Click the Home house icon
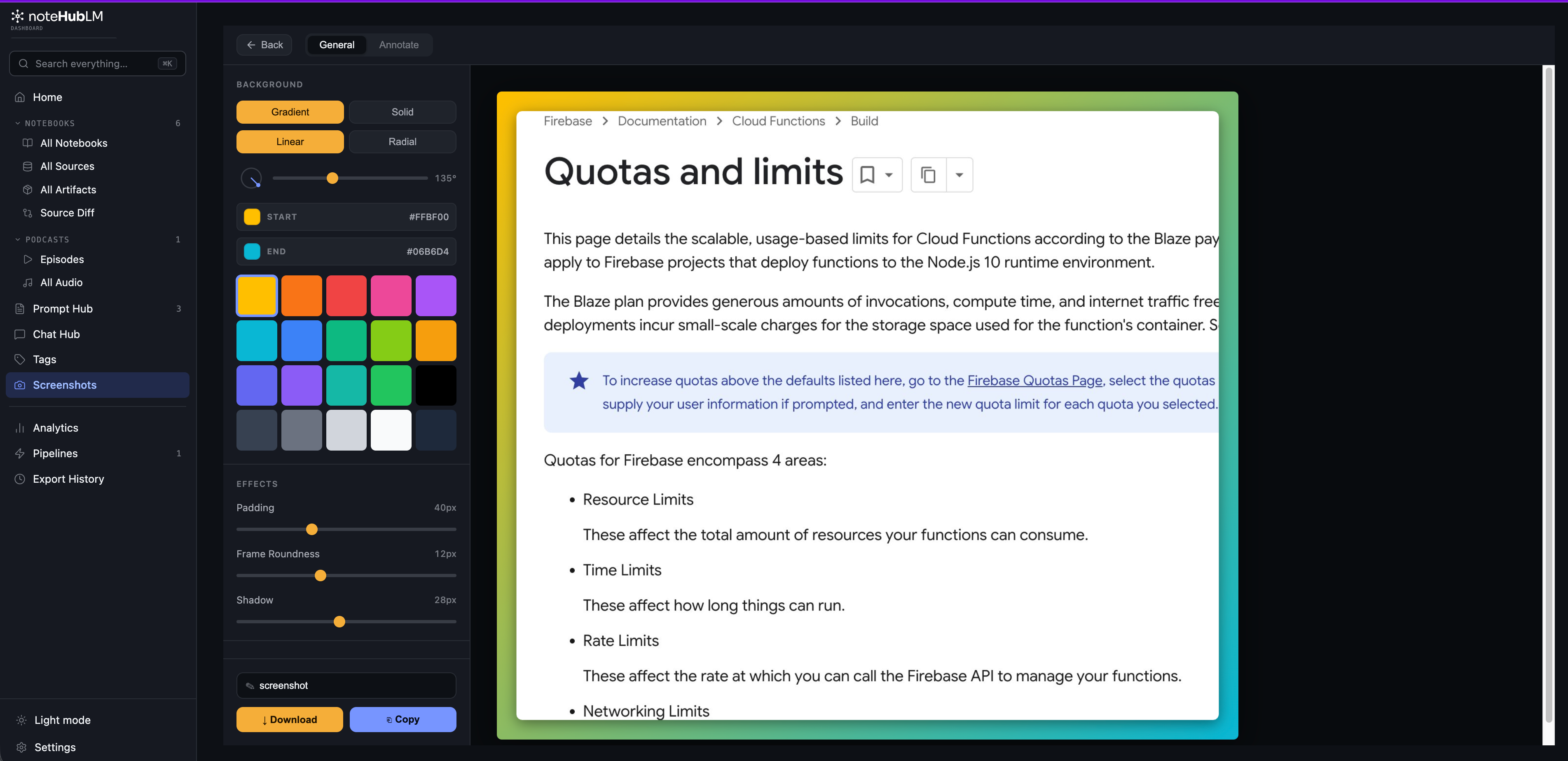 (20, 97)
